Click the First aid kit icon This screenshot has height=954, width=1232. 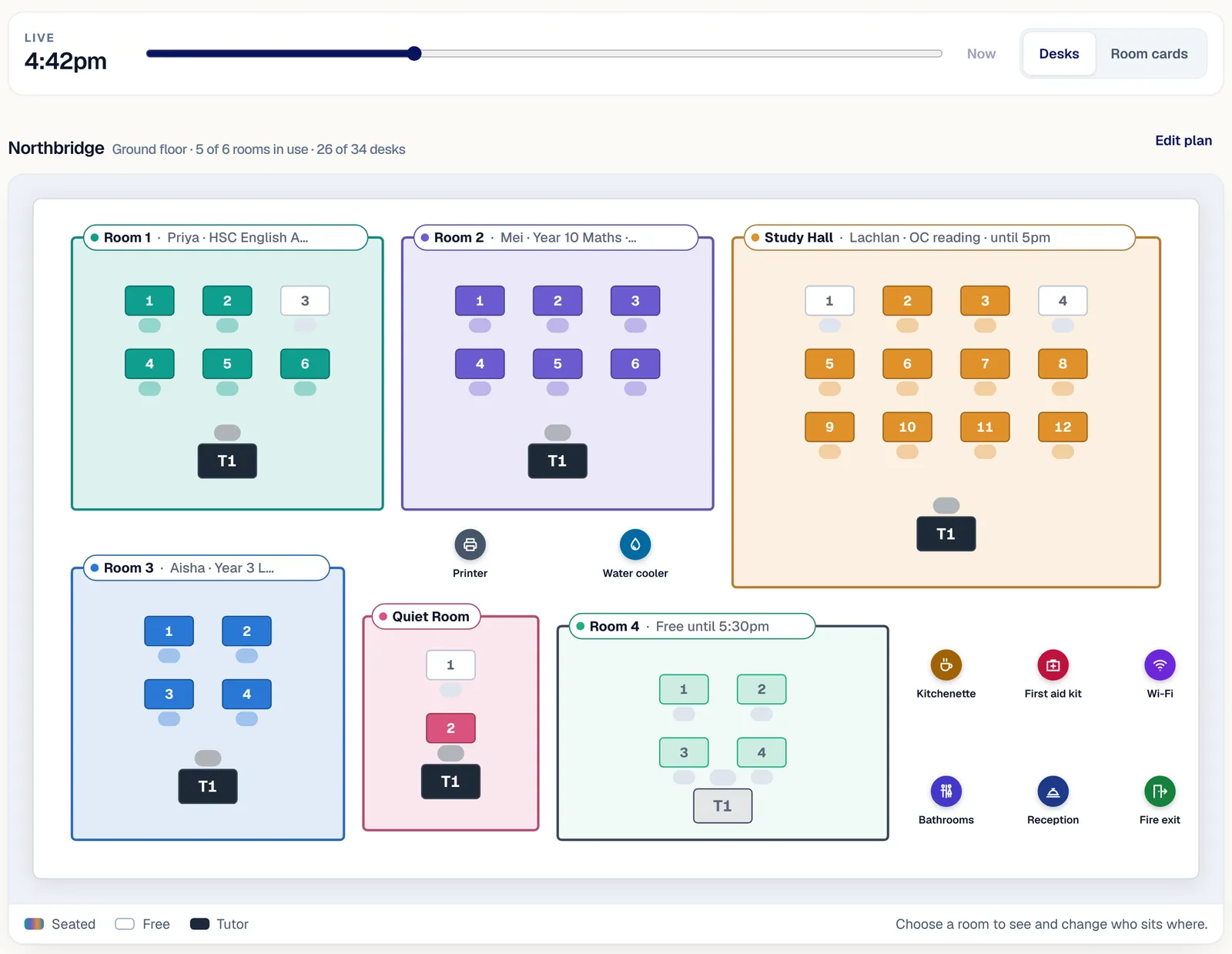click(x=1053, y=665)
